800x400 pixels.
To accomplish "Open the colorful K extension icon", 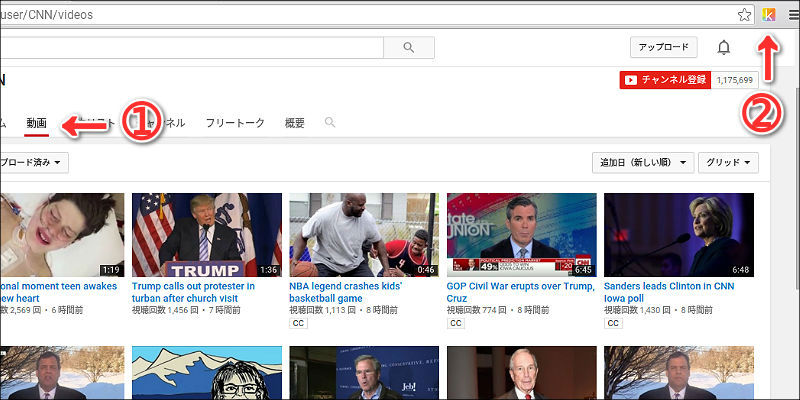I will tap(769, 14).
